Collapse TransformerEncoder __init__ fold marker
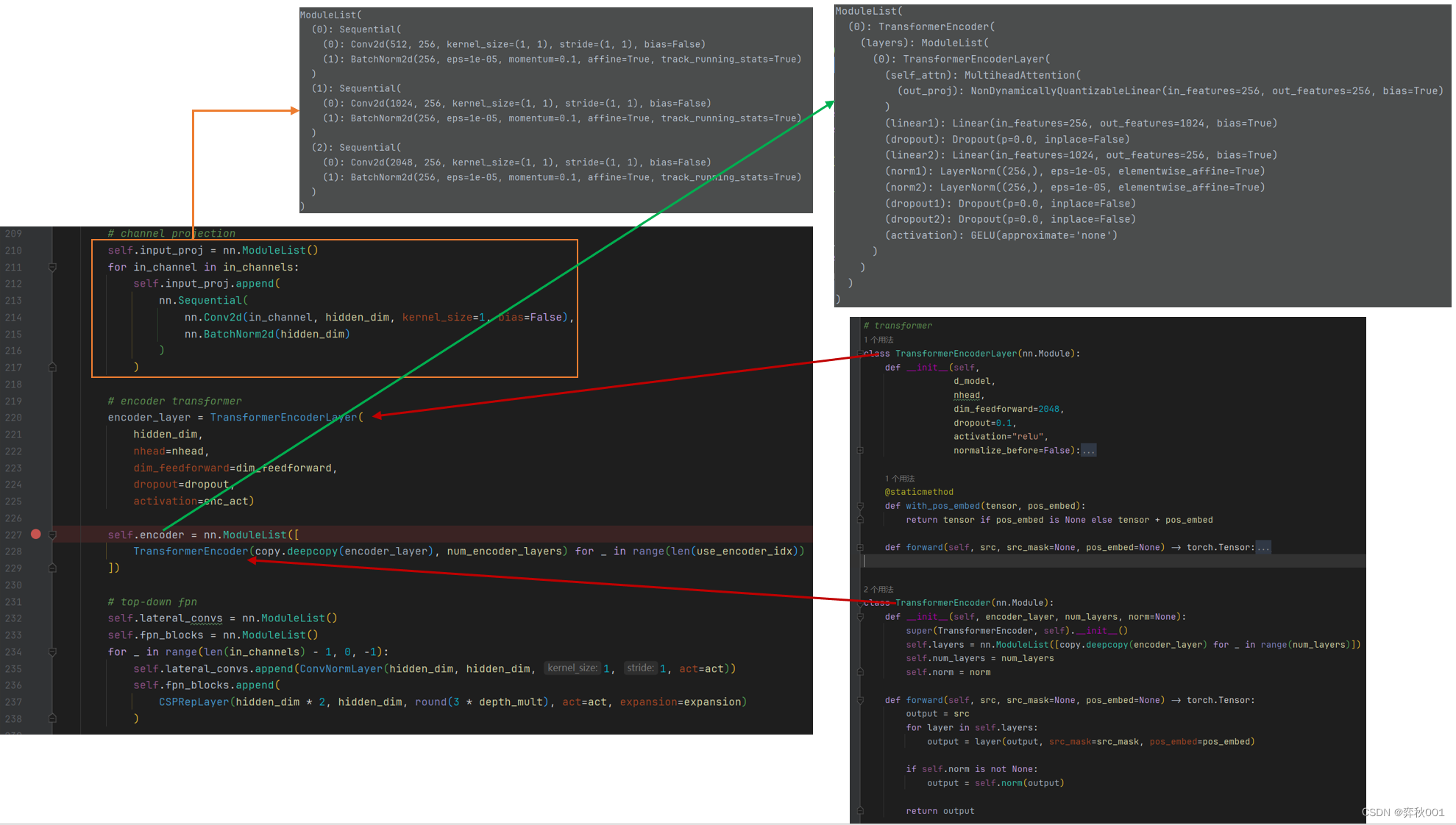The width and height of the screenshot is (1456, 825). [x=860, y=617]
